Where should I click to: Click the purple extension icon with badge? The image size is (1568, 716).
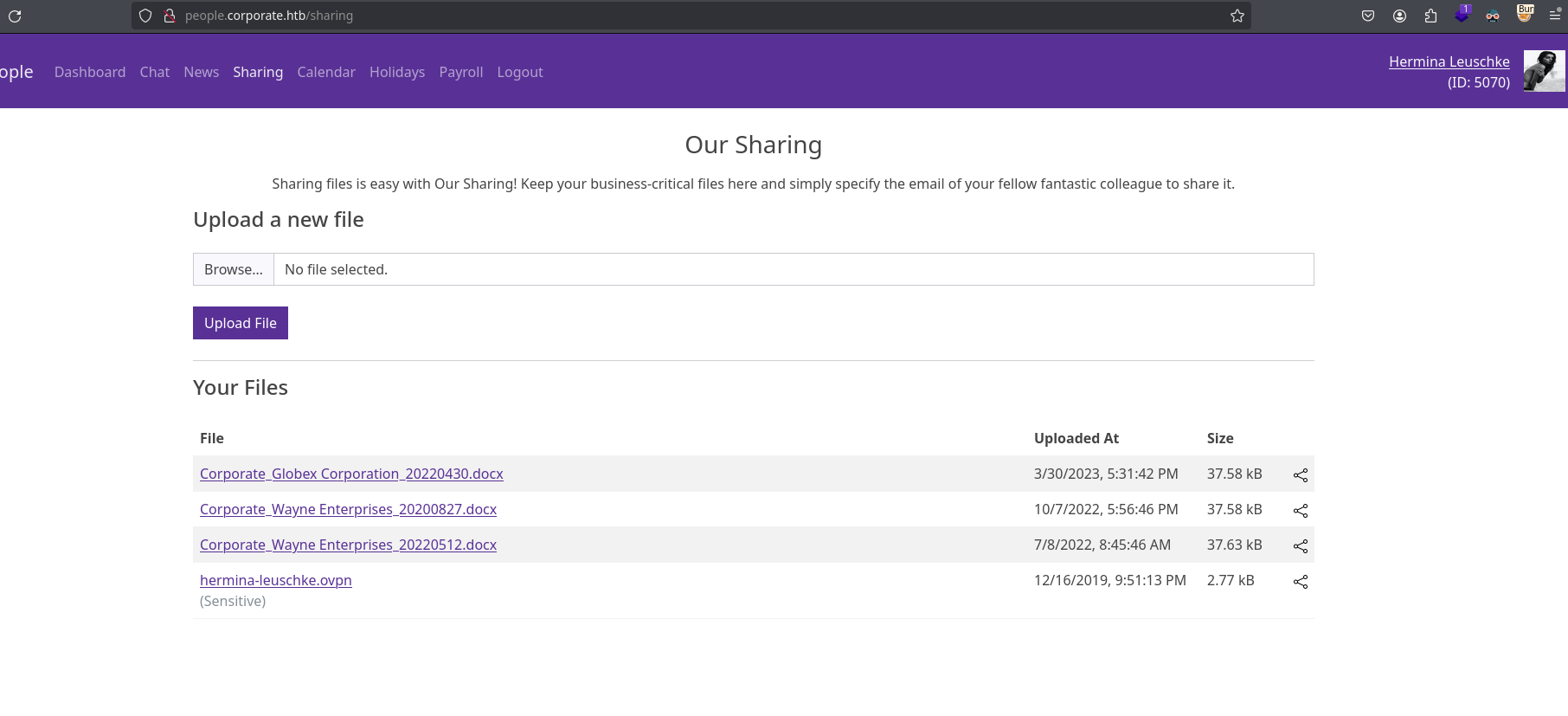pos(1462,14)
